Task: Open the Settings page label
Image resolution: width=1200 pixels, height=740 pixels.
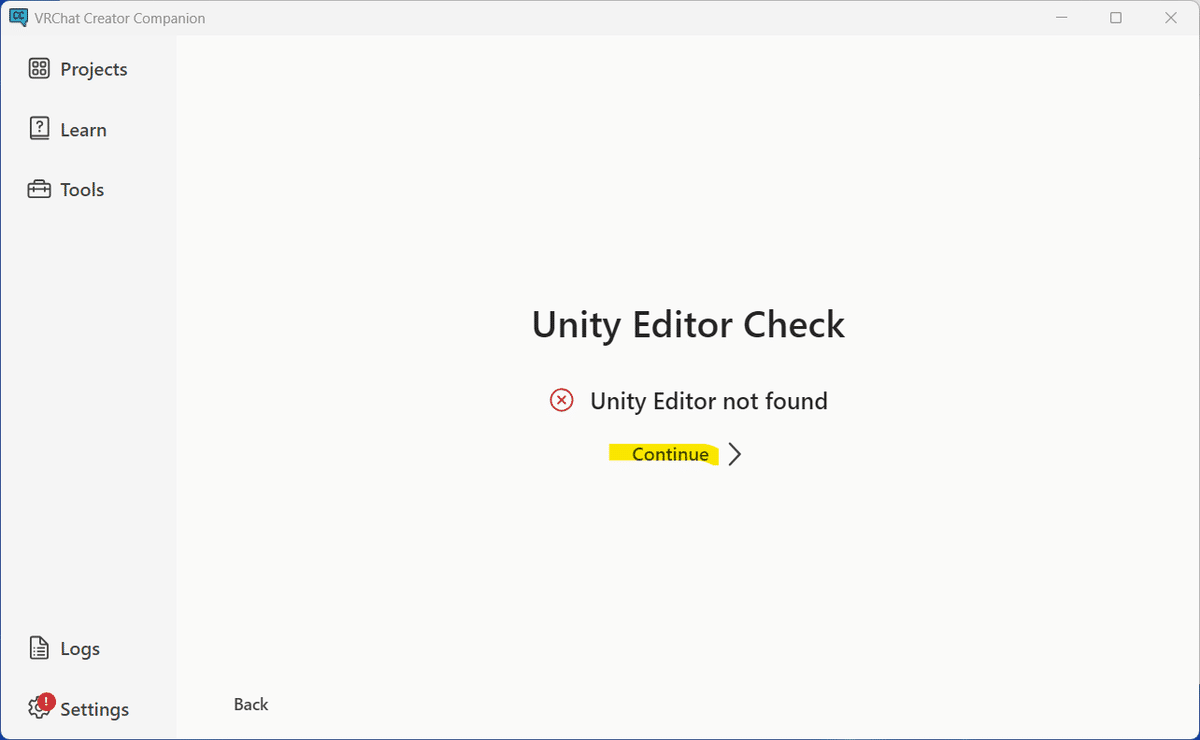Action: [94, 709]
